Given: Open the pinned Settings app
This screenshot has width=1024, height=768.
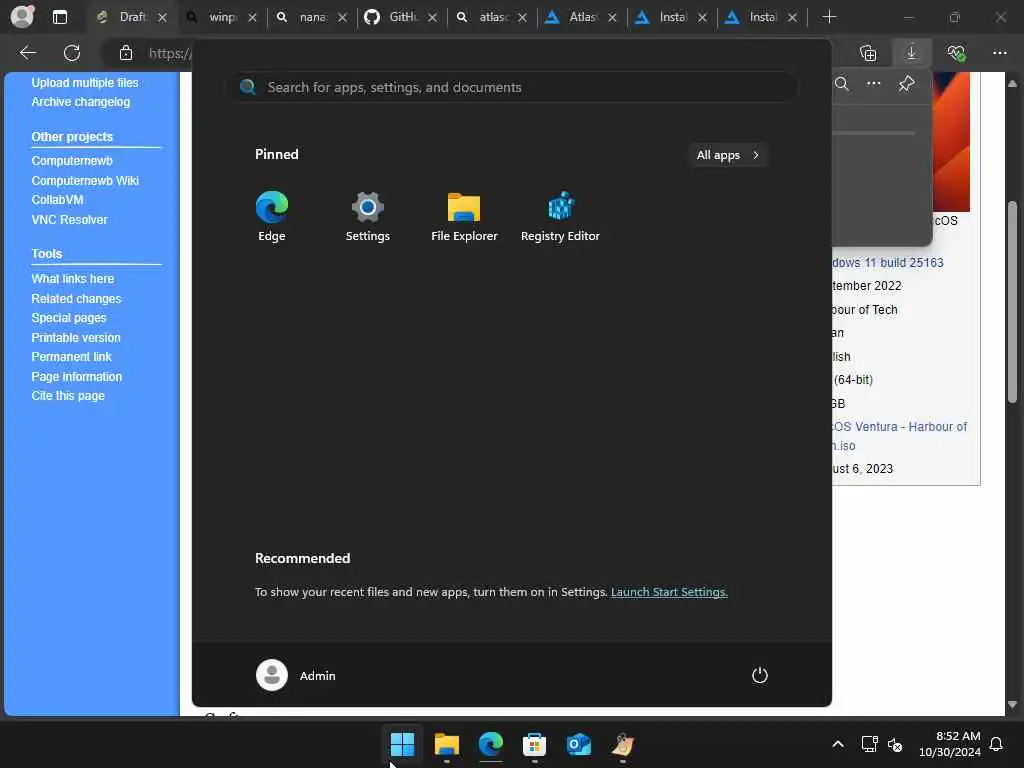Looking at the screenshot, I should click(367, 216).
